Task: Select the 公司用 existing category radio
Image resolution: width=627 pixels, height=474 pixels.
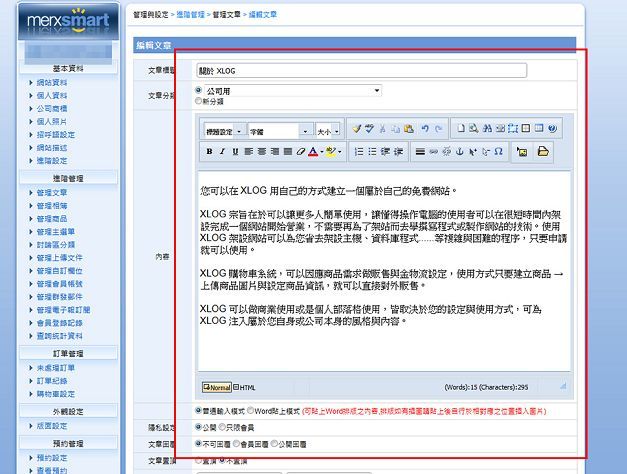Action: click(198, 90)
